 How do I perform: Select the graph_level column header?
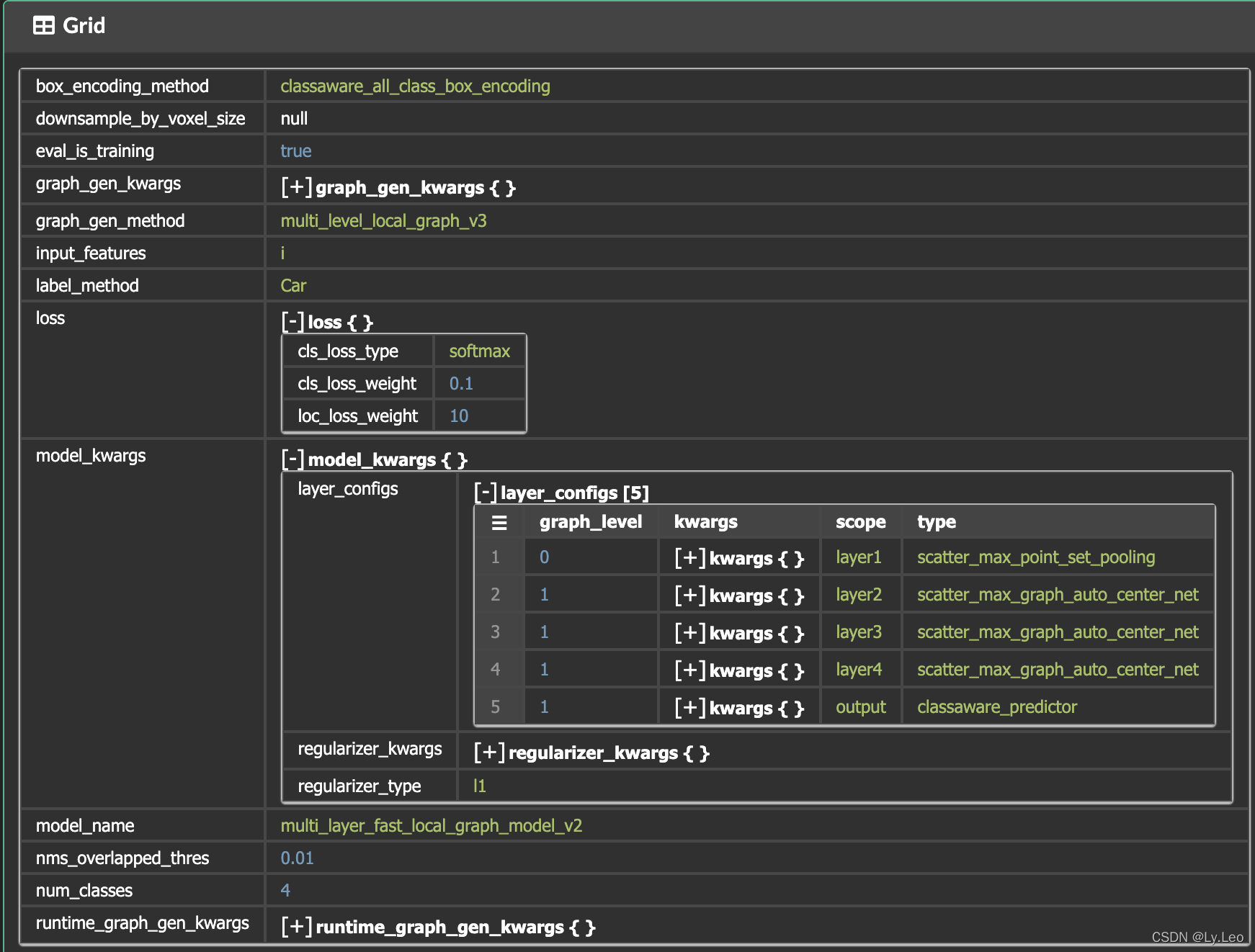click(591, 522)
